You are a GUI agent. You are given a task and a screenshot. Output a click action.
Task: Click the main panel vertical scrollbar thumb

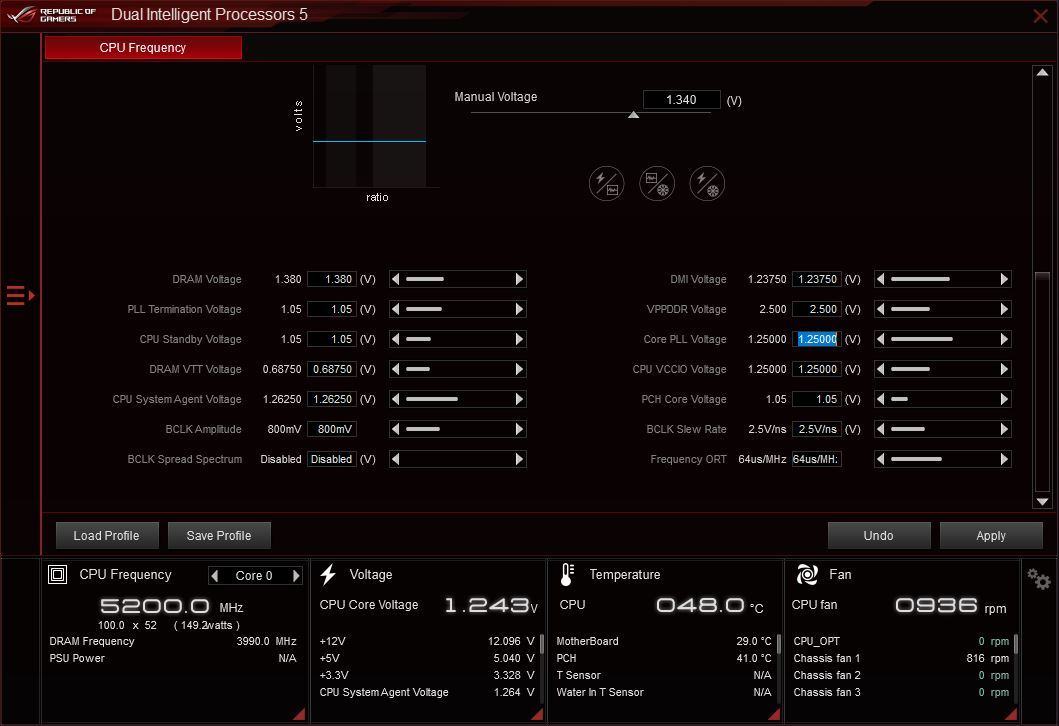pyautogui.click(x=1042, y=382)
